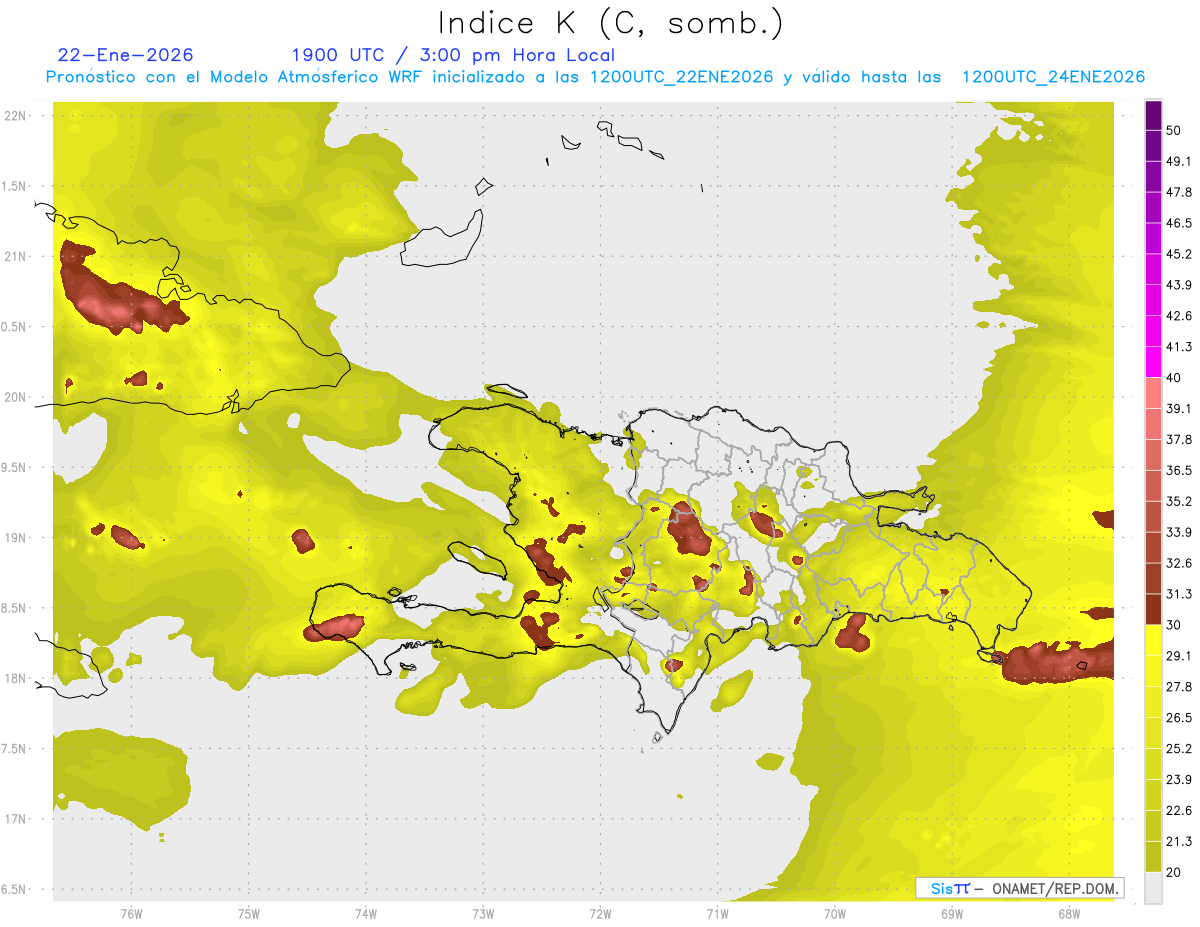
Task: Click the '20' color scale value
Action: coord(1174,873)
